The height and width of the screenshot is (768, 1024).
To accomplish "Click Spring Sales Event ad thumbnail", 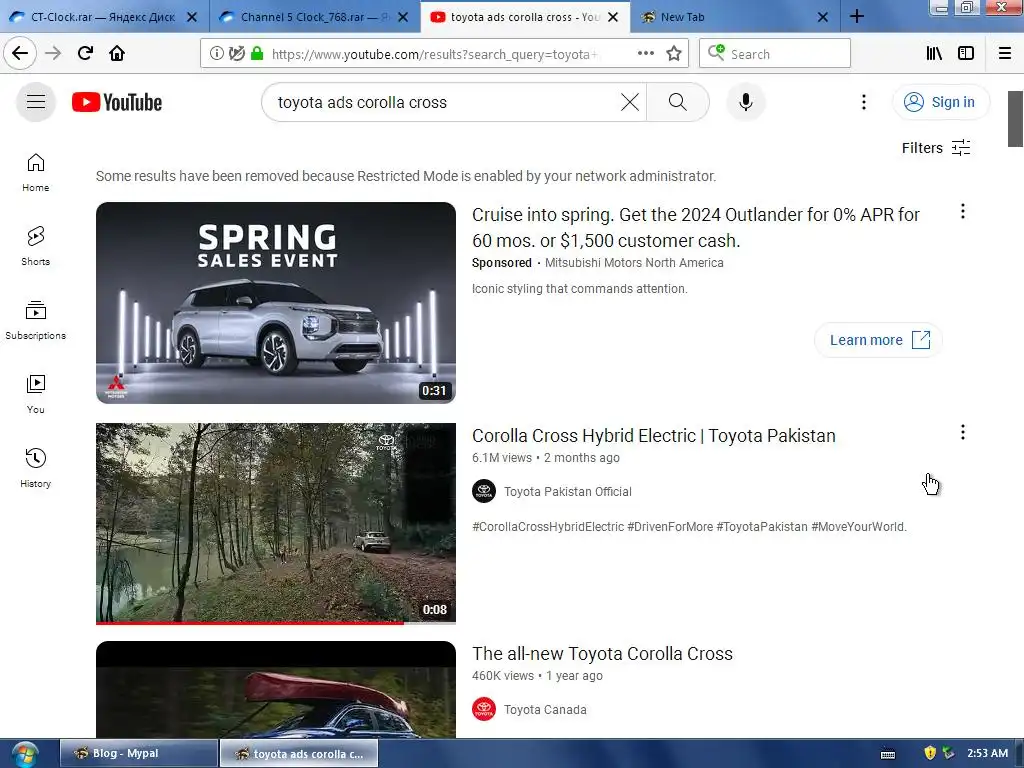I will tap(276, 302).
